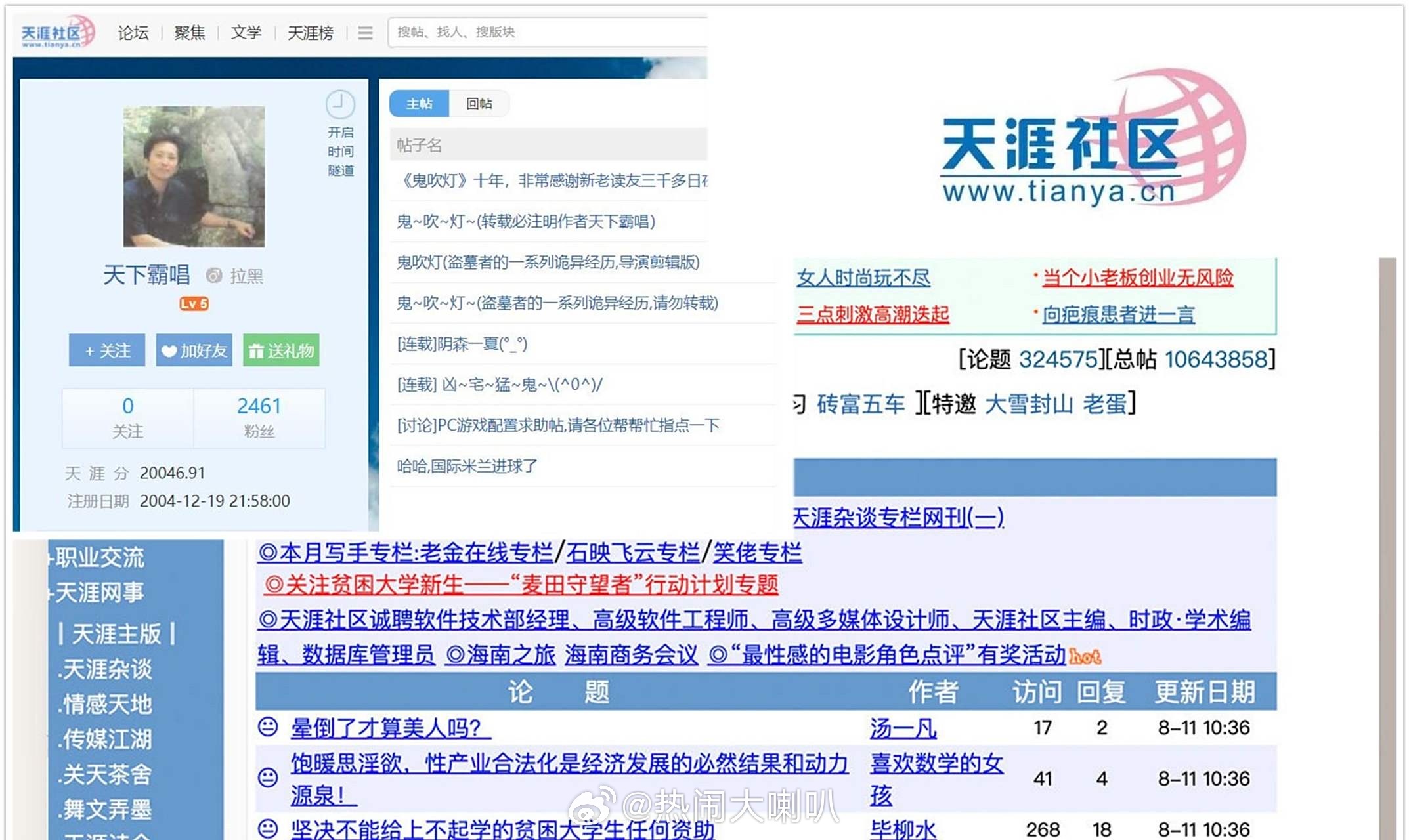Open 天涯榜 in the top navigation

click(x=311, y=33)
